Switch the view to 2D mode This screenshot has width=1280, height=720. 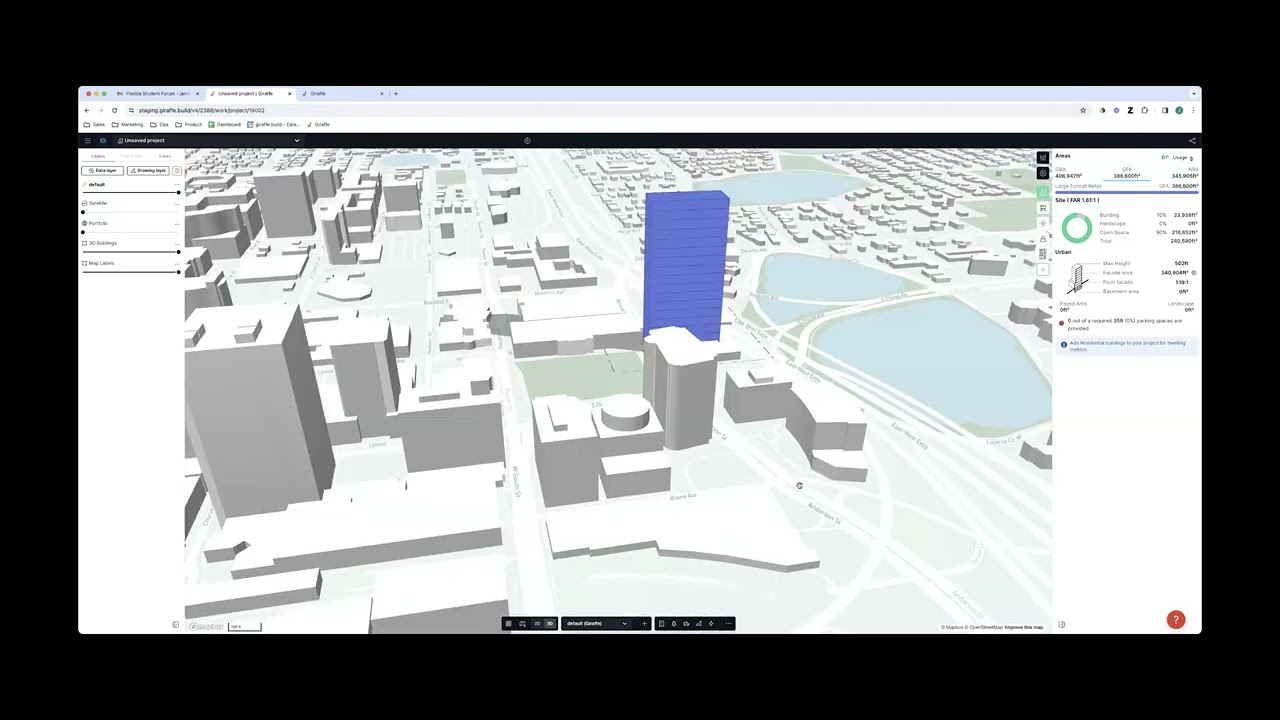tap(537, 624)
